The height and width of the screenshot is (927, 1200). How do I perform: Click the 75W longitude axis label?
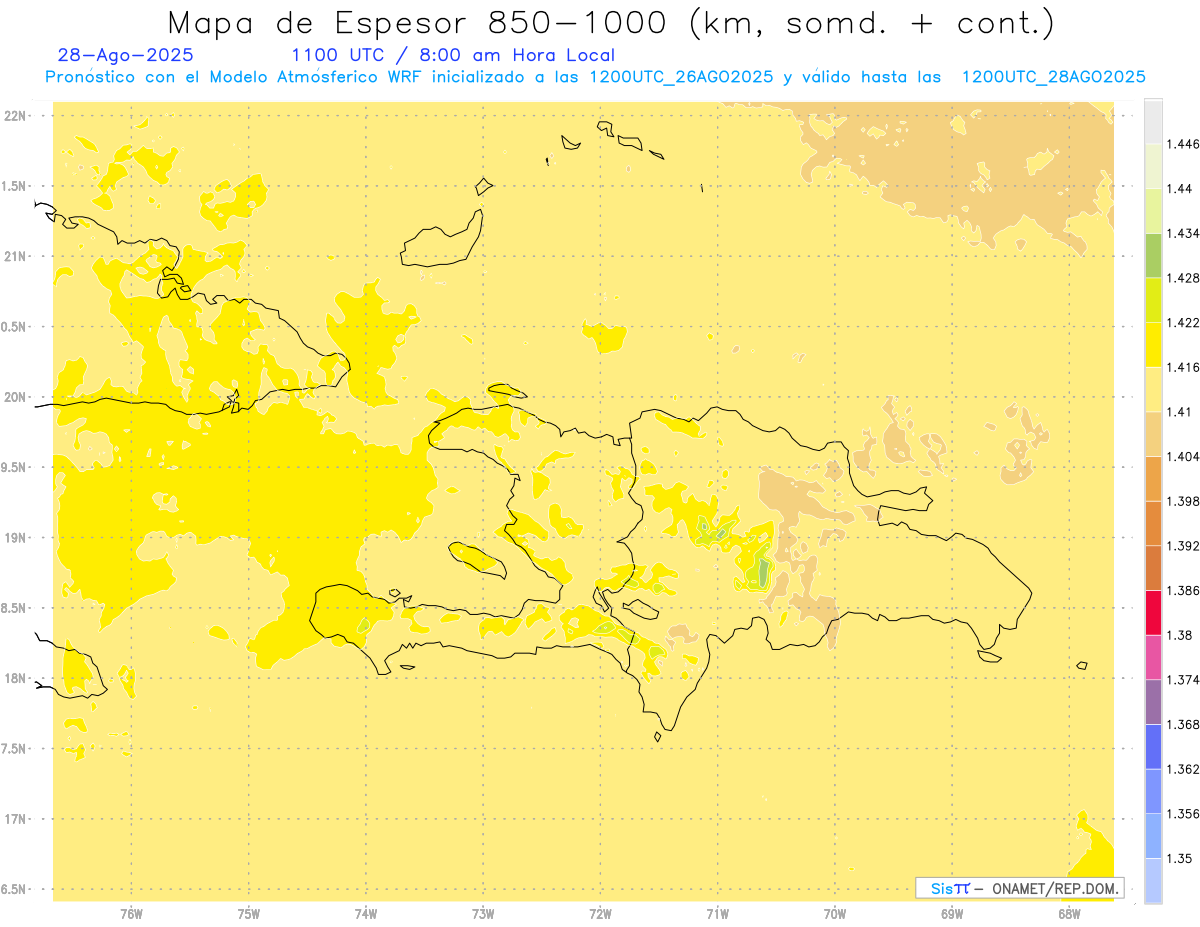pos(249,913)
